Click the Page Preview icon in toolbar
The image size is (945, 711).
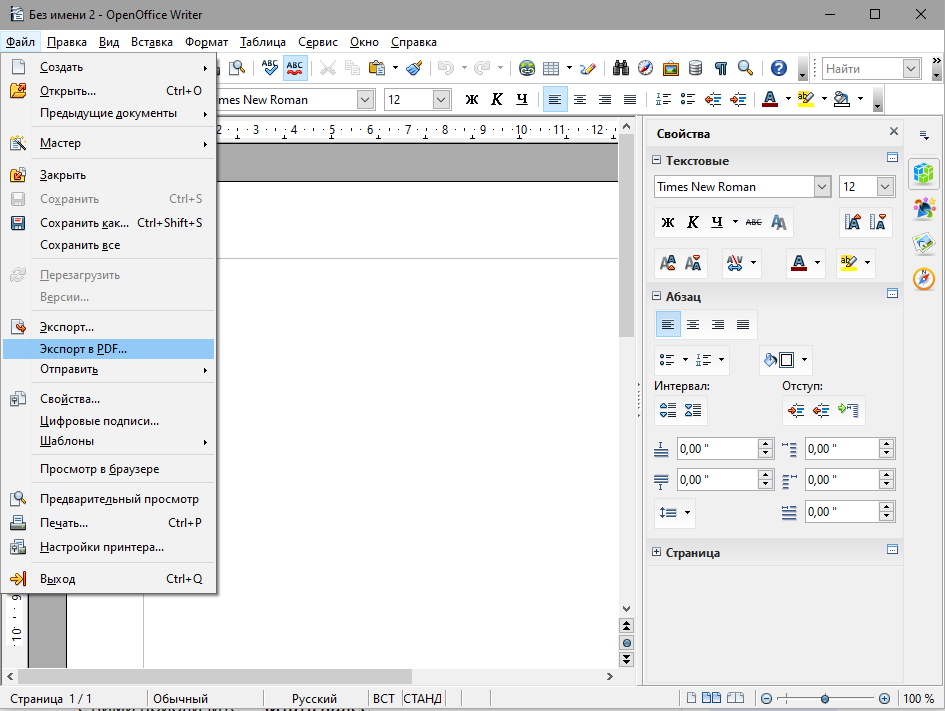click(237, 67)
